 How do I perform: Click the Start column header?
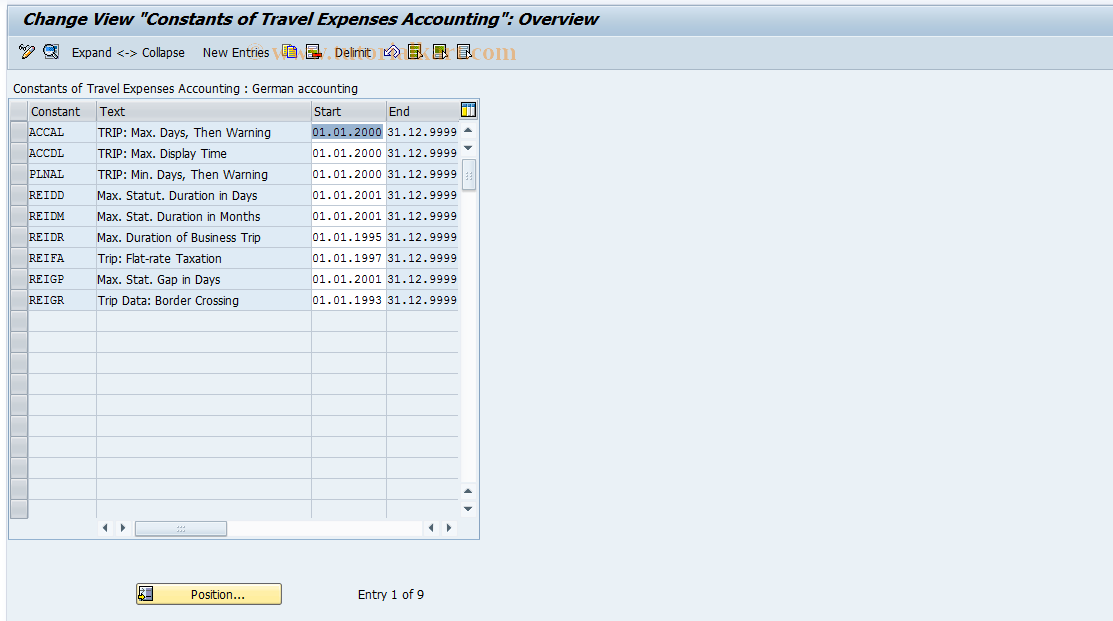pos(349,111)
